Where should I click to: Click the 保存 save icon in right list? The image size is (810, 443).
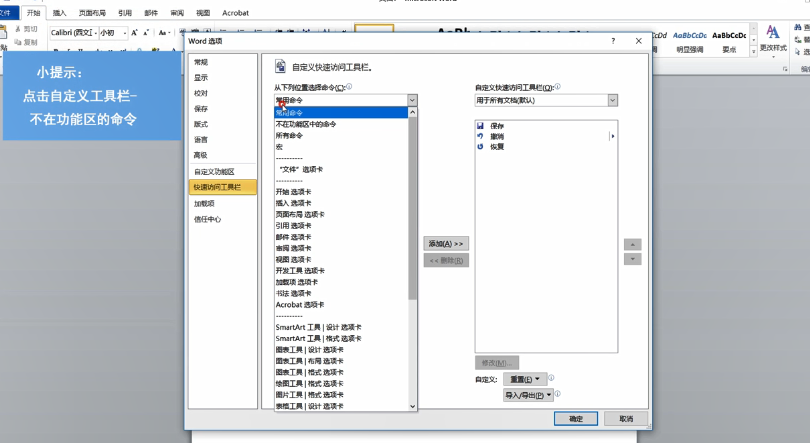click(x=480, y=125)
